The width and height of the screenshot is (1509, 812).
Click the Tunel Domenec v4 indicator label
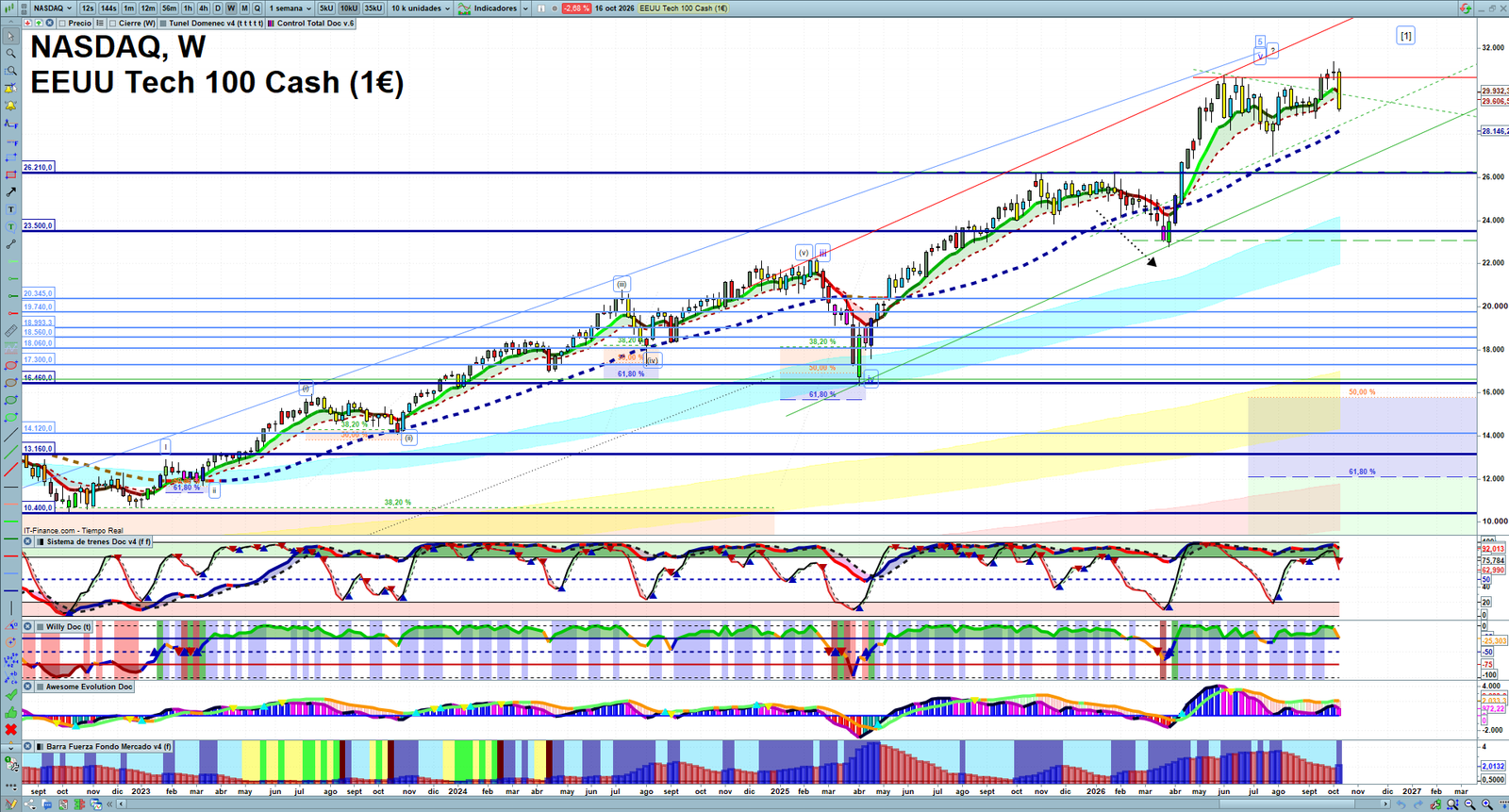(x=211, y=24)
